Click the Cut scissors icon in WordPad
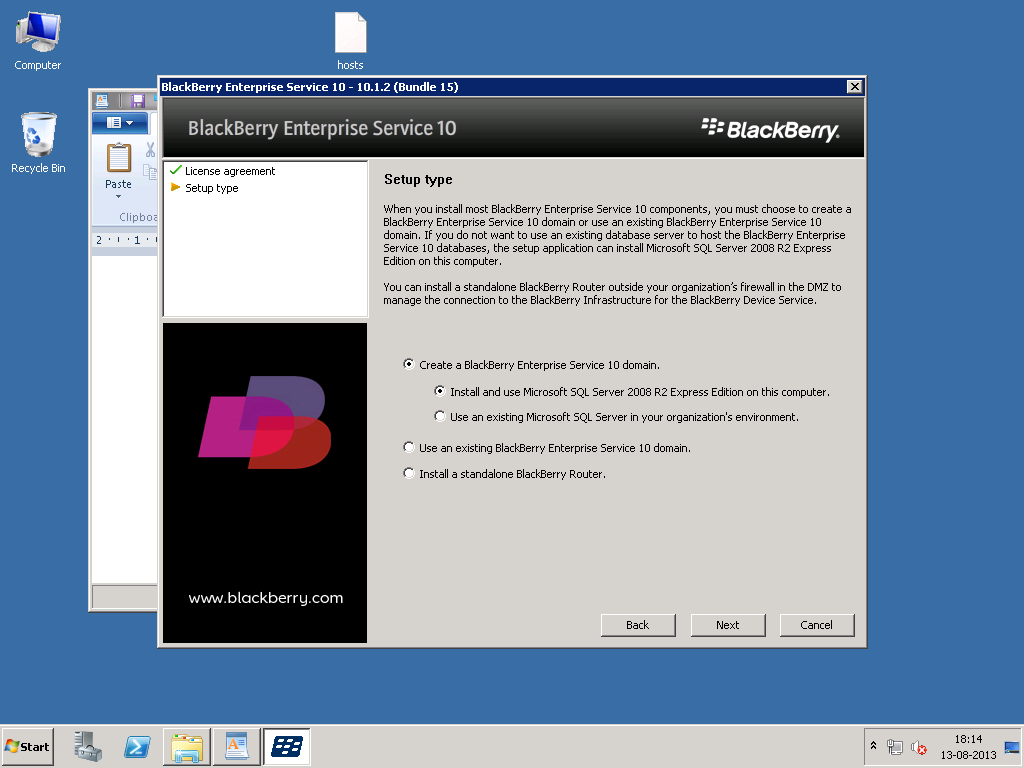The width and height of the screenshot is (1024, 768). tap(150, 150)
